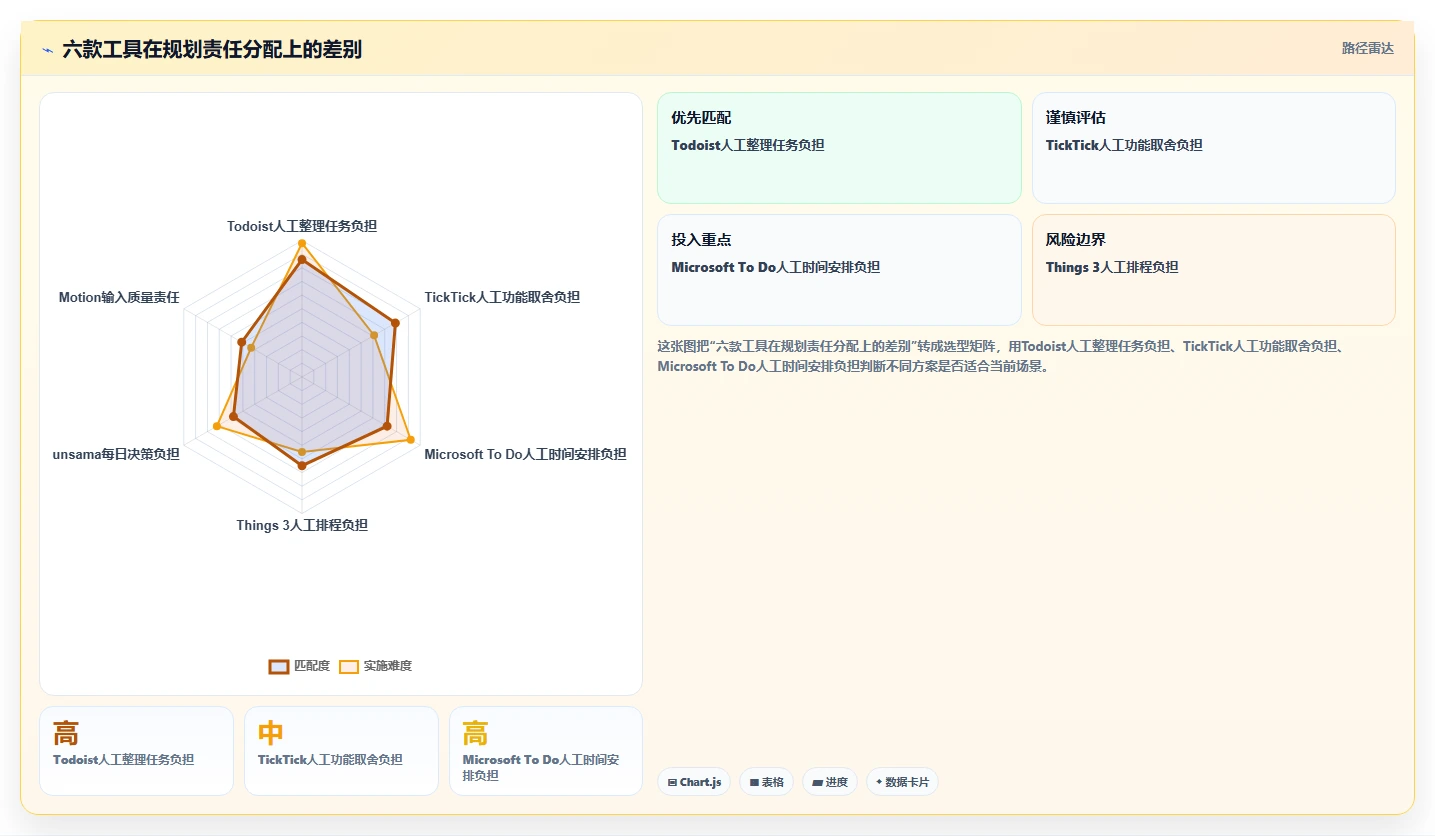Click Todoist人工整理任务负担 text in 优先匹配 card
Screen dimensions: 1435x836
[748, 145]
